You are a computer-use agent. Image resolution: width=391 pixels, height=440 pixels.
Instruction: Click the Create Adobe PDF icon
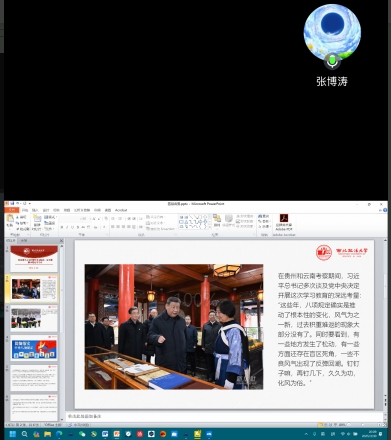[x=284, y=222]
